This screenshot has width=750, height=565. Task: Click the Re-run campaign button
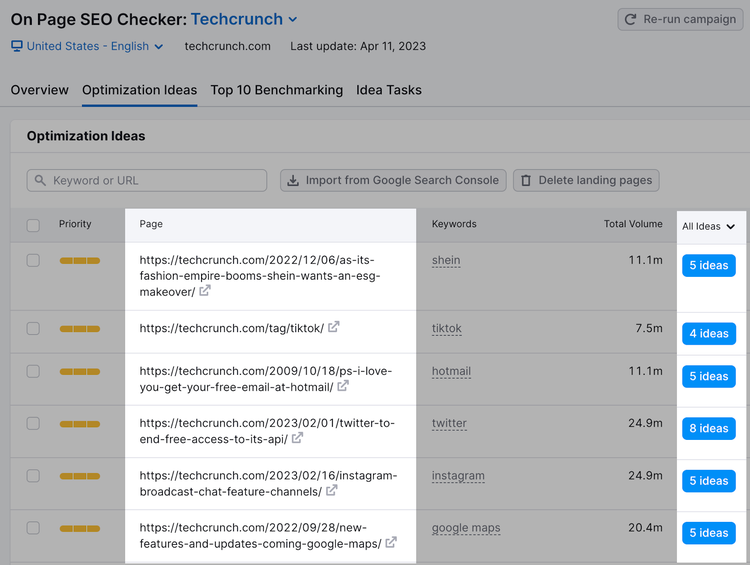coord(680,19)
